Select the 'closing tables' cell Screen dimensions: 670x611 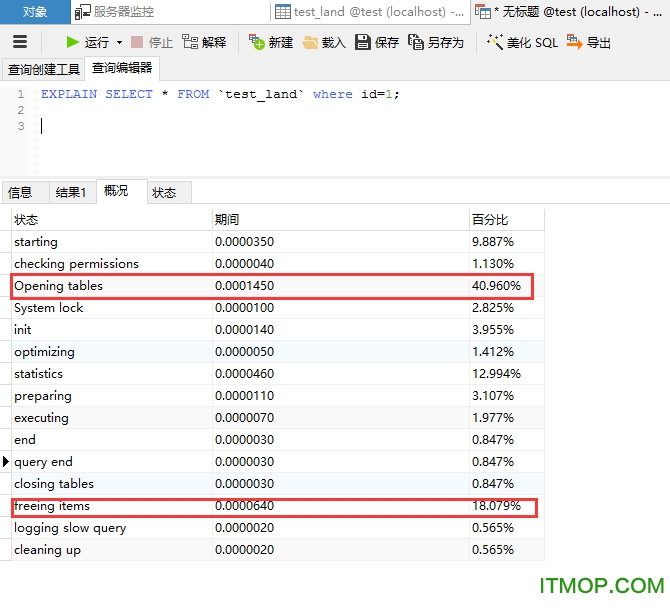(112, 484)
